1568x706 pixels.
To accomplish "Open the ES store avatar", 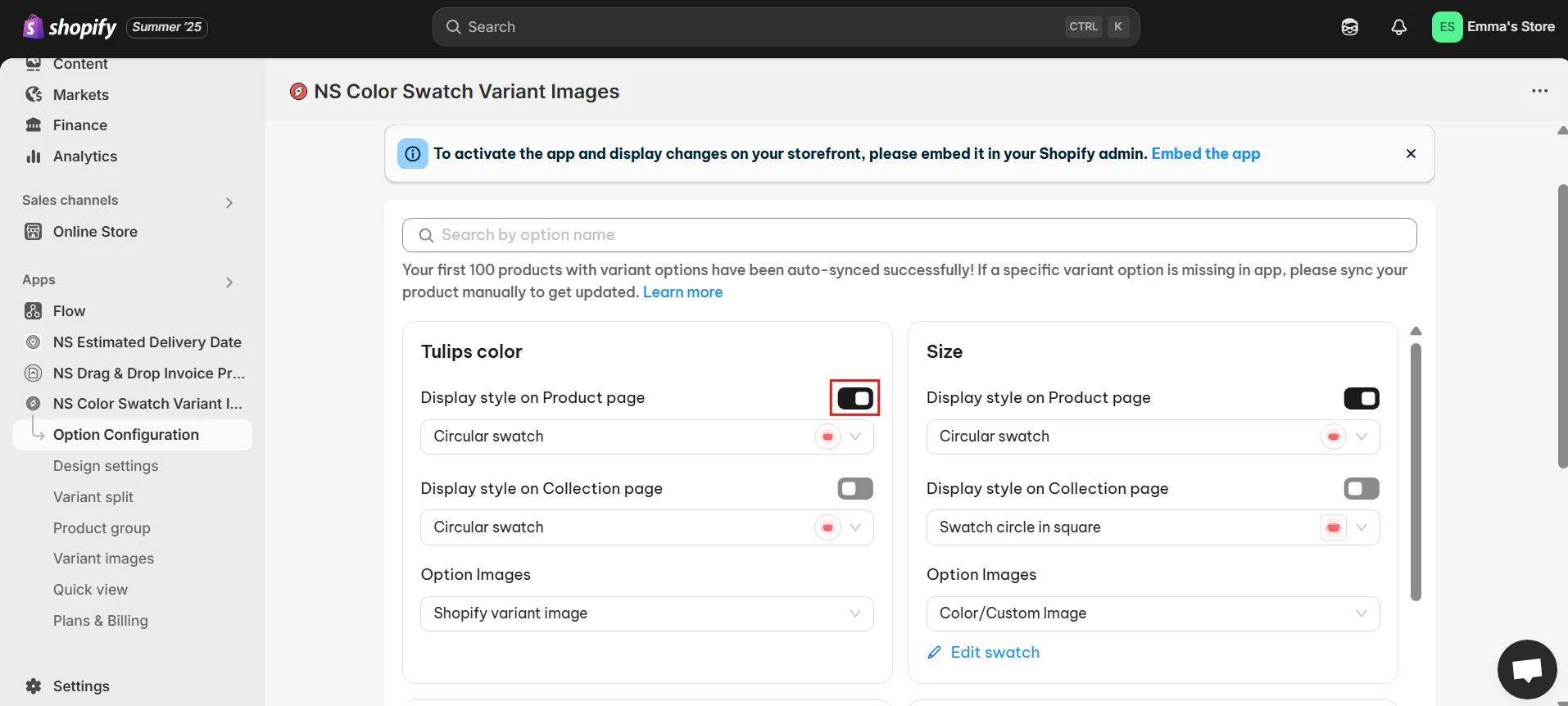I will (1448, 27).
